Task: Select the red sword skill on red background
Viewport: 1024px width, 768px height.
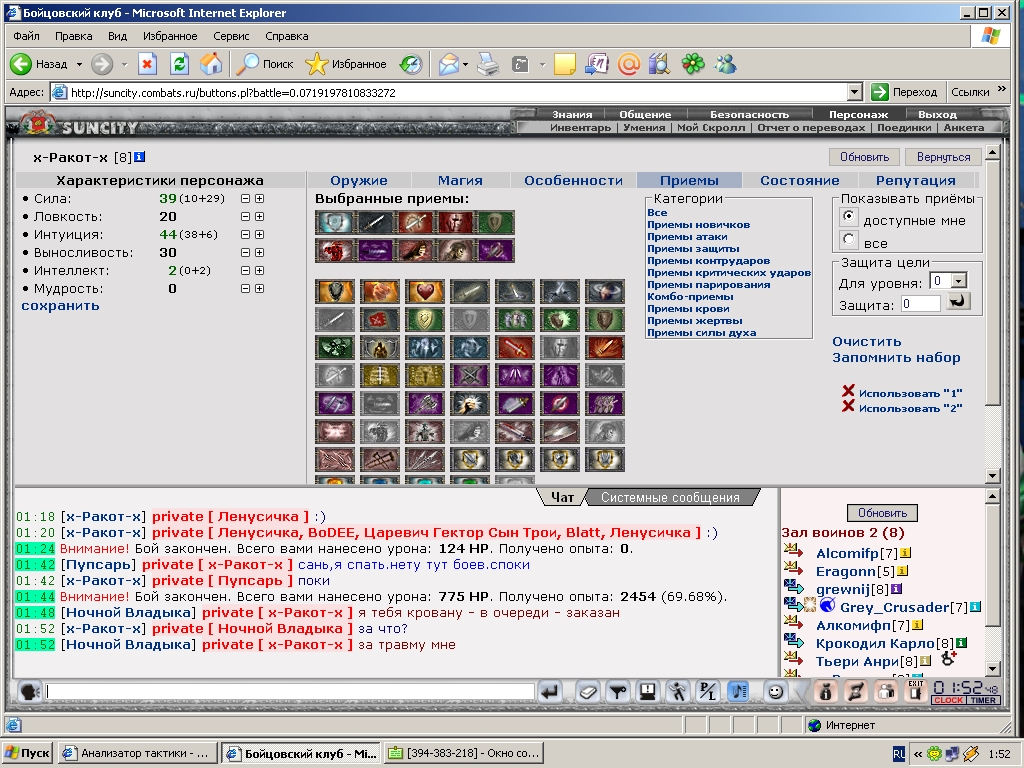Action: click(x=515, y=347)
